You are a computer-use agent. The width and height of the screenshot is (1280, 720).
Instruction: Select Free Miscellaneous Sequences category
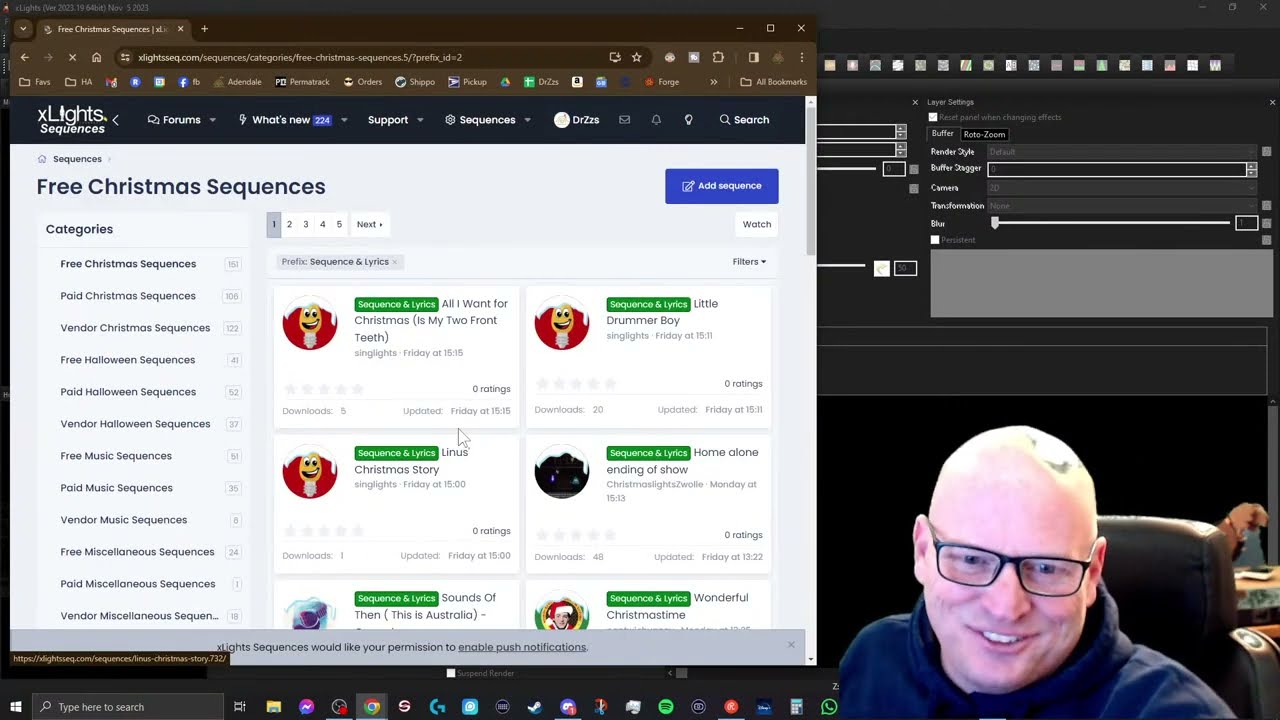137,552
